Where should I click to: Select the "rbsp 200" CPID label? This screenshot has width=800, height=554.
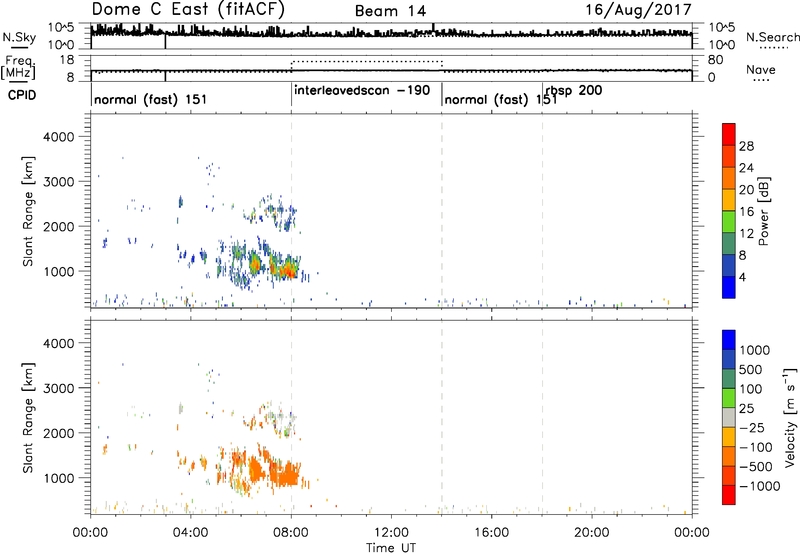(574, 91)
